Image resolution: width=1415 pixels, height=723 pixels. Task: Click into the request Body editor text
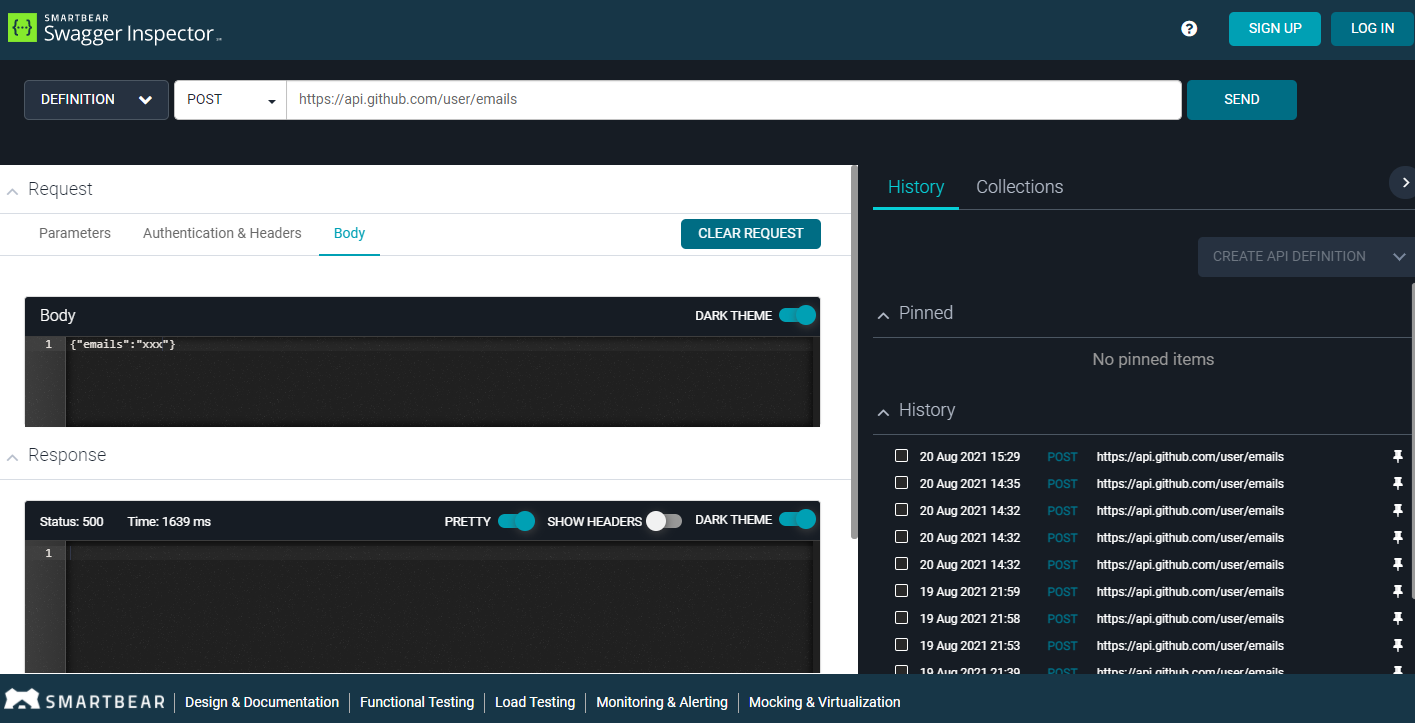click(x=123, y=344)
